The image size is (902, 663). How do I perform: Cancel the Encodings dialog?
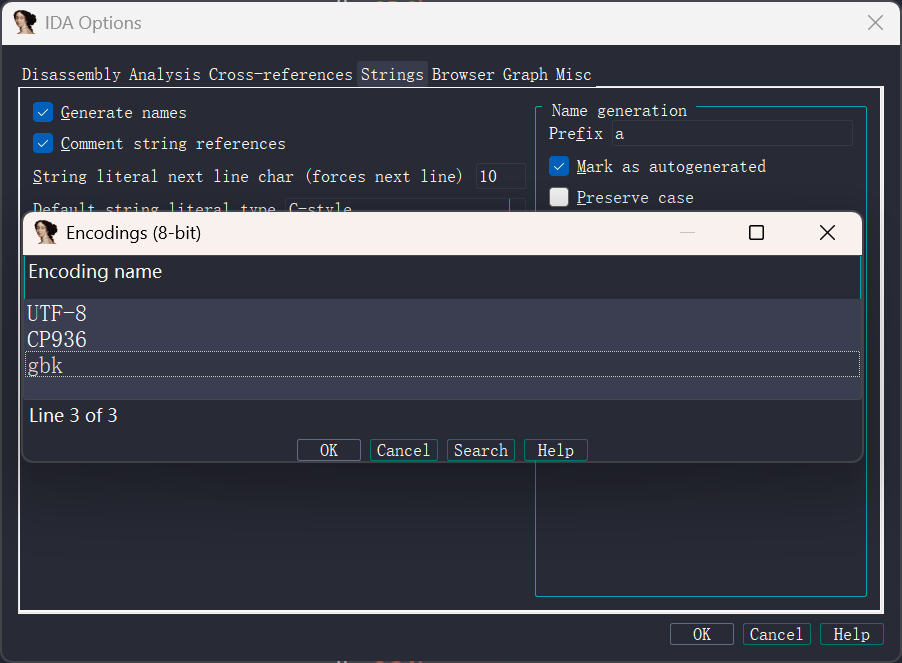403,450
